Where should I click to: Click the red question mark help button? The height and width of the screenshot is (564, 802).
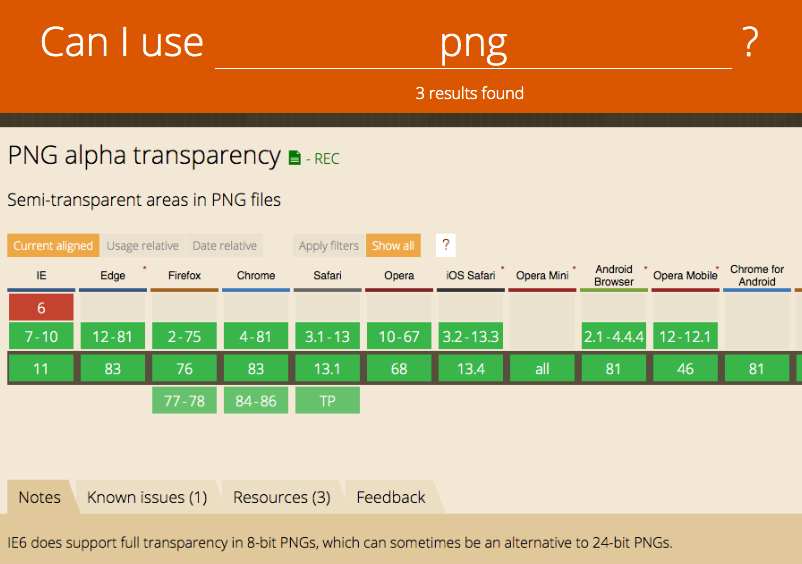coord(445,245)
